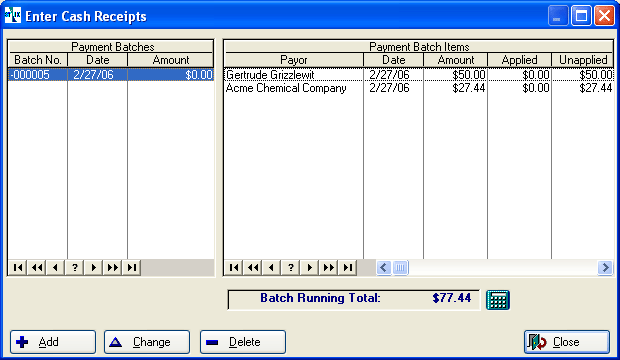Select the Acme Chemical Company row
Screen dimensions: 620x360
[x=419, y=88]
